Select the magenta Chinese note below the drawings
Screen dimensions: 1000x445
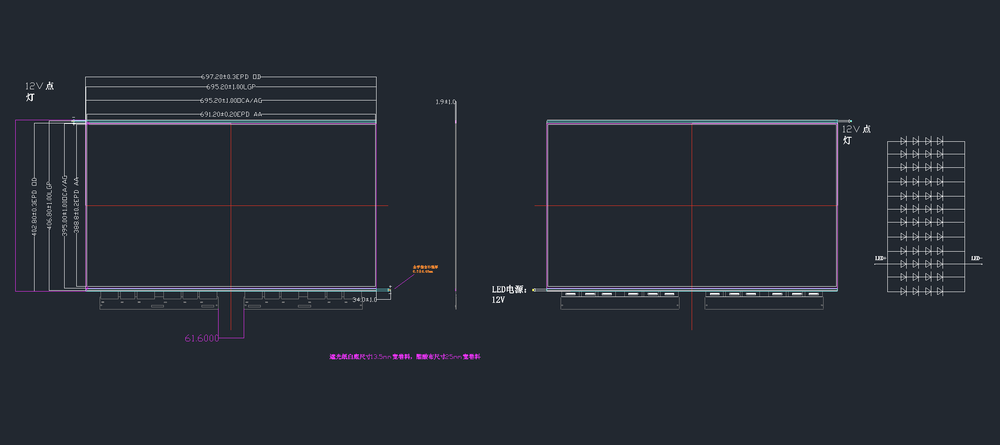click(404, 357)
